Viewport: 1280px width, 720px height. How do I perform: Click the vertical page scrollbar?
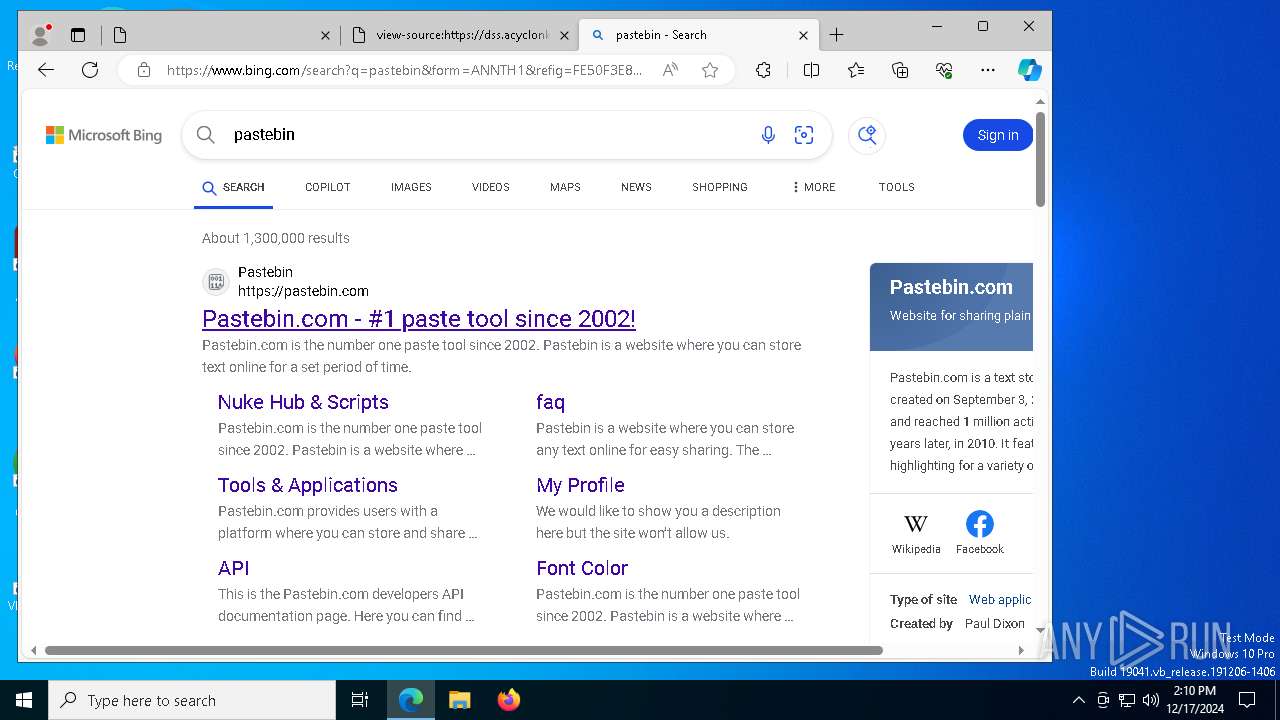[x=1040, y=160]
